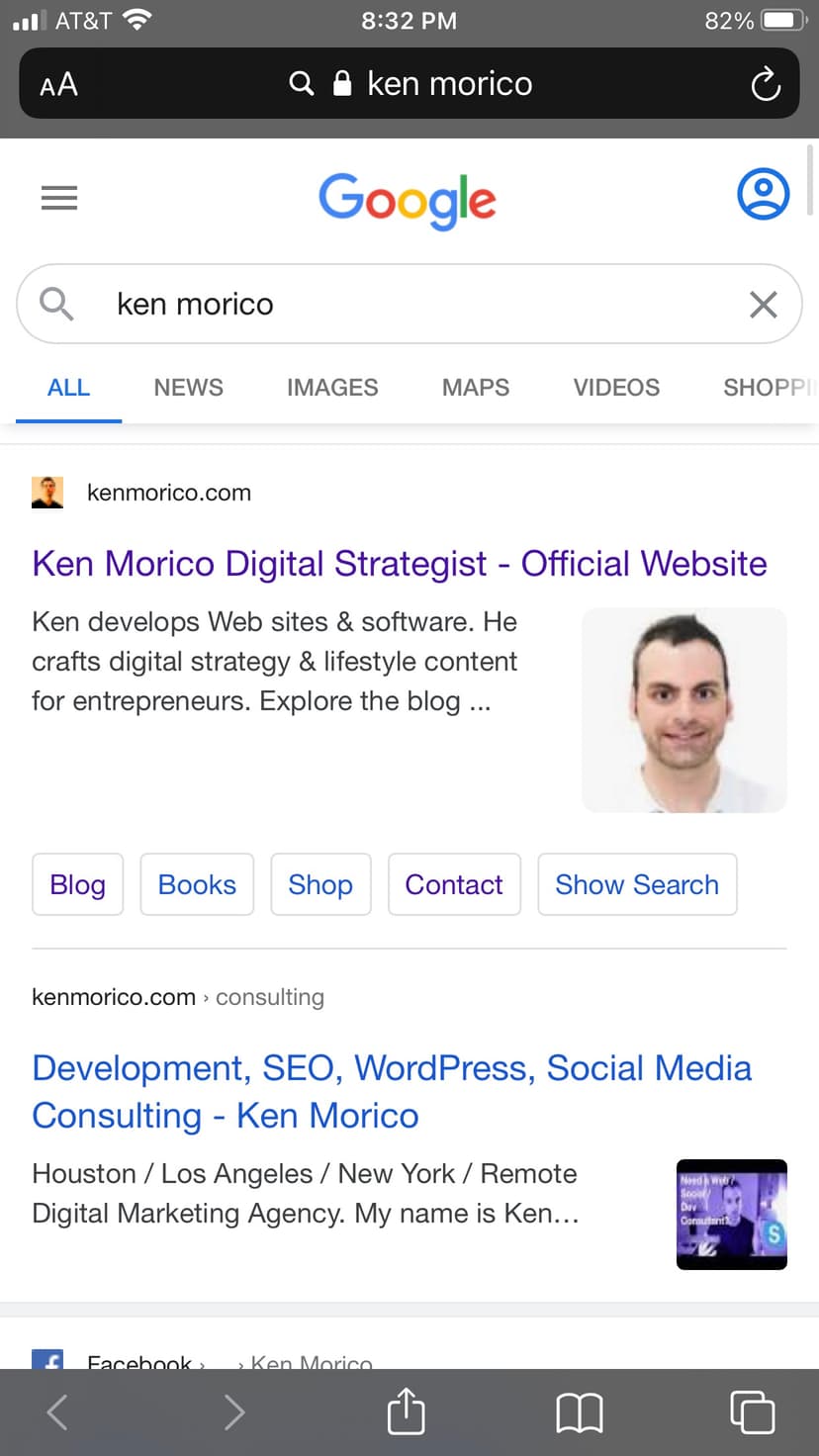Switch to the IMAGES results tab
Screen dimensions: 819x1456
click(x=332, y=388)
